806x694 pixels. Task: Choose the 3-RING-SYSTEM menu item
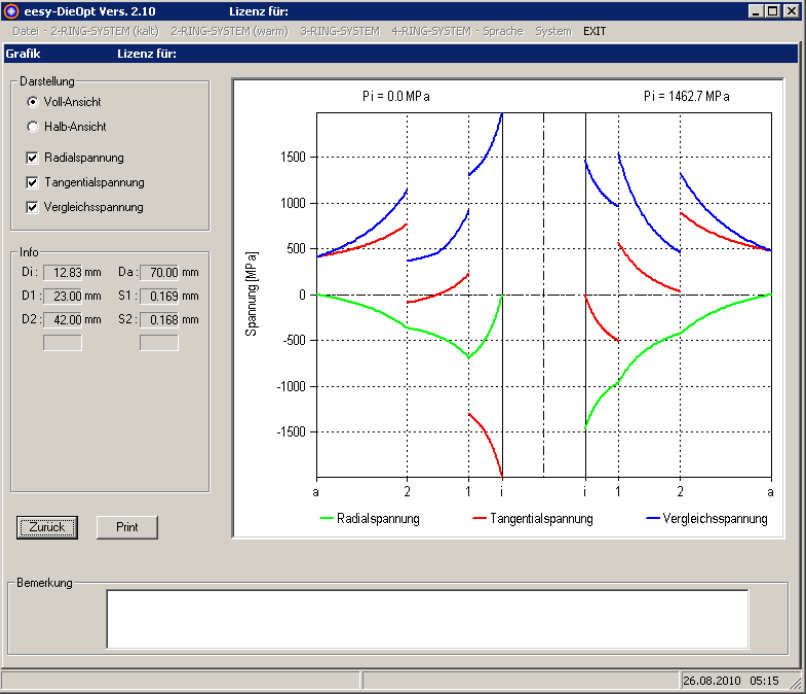point(340,31)
